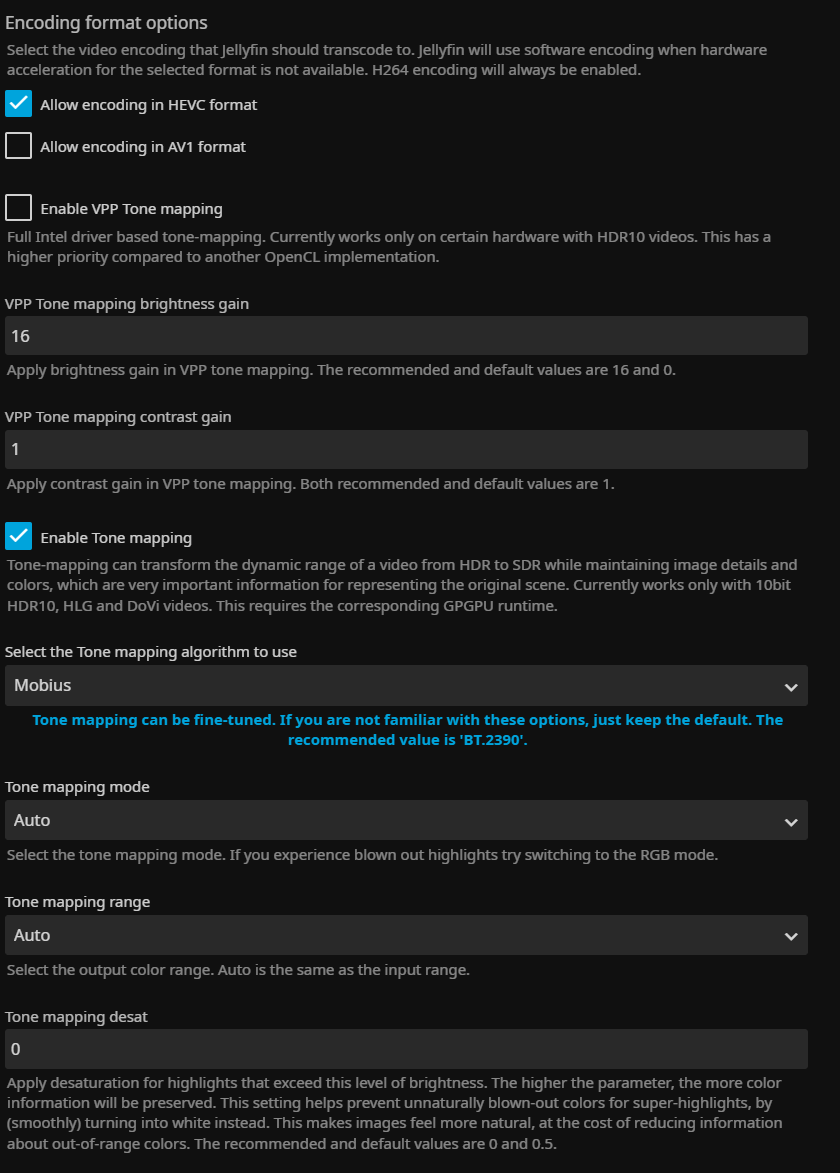Focus the VPP Tone mapping brightness gain field
840x1173 pixels.
click(406, 335)
